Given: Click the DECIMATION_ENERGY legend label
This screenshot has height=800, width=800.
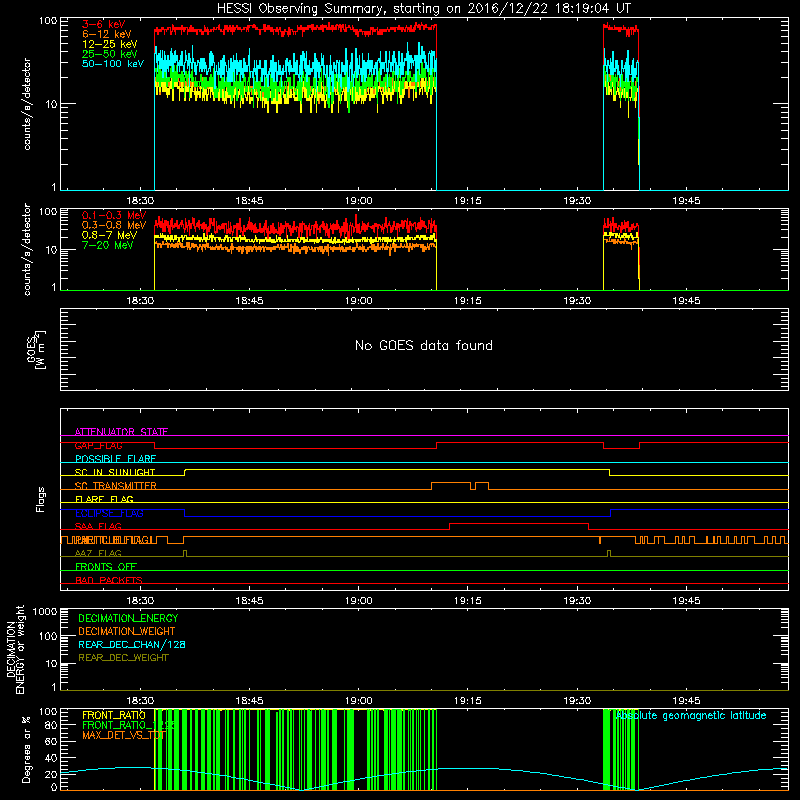Looking at the screenshot, I should (128, 618).
